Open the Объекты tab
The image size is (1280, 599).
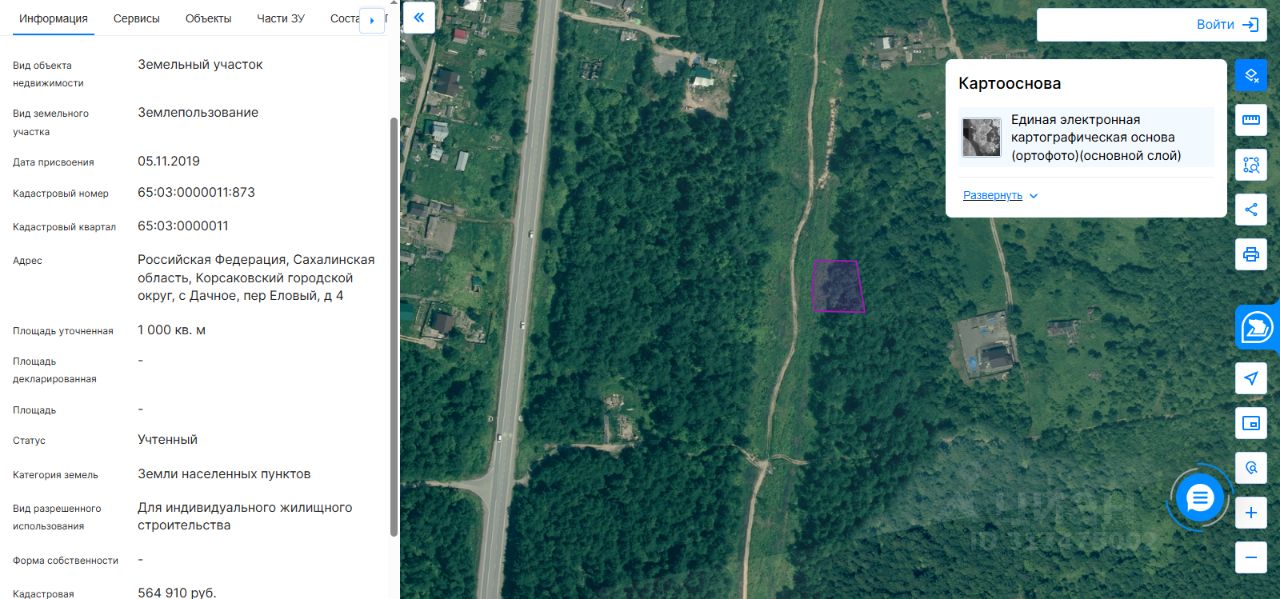208,19
